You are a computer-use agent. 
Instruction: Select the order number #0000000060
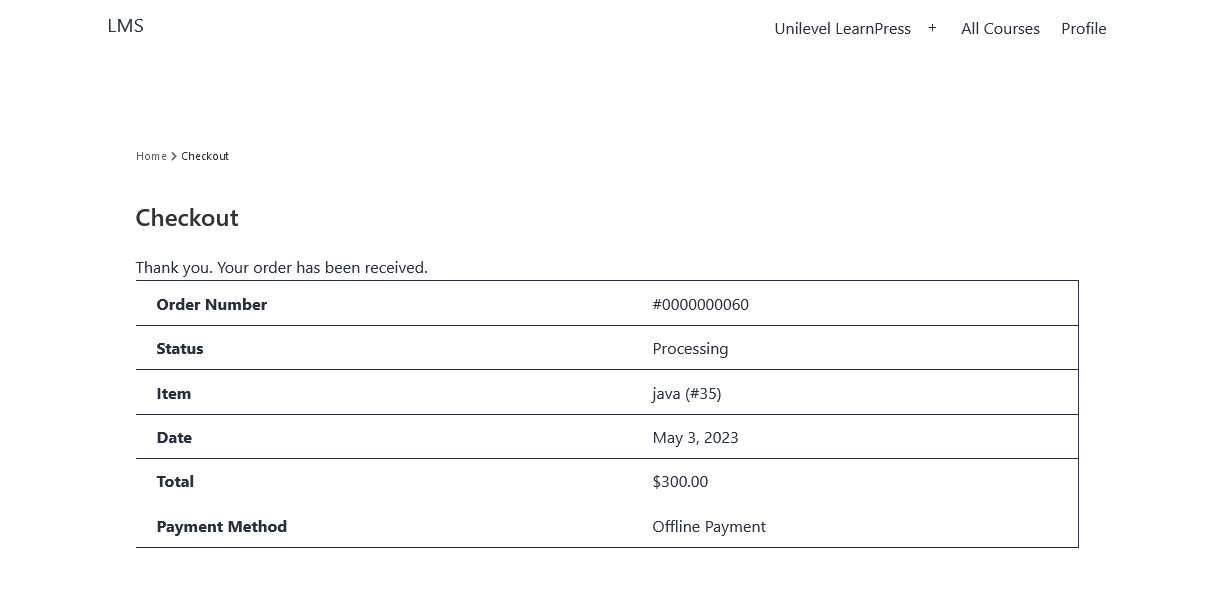[x=700, y=305]
